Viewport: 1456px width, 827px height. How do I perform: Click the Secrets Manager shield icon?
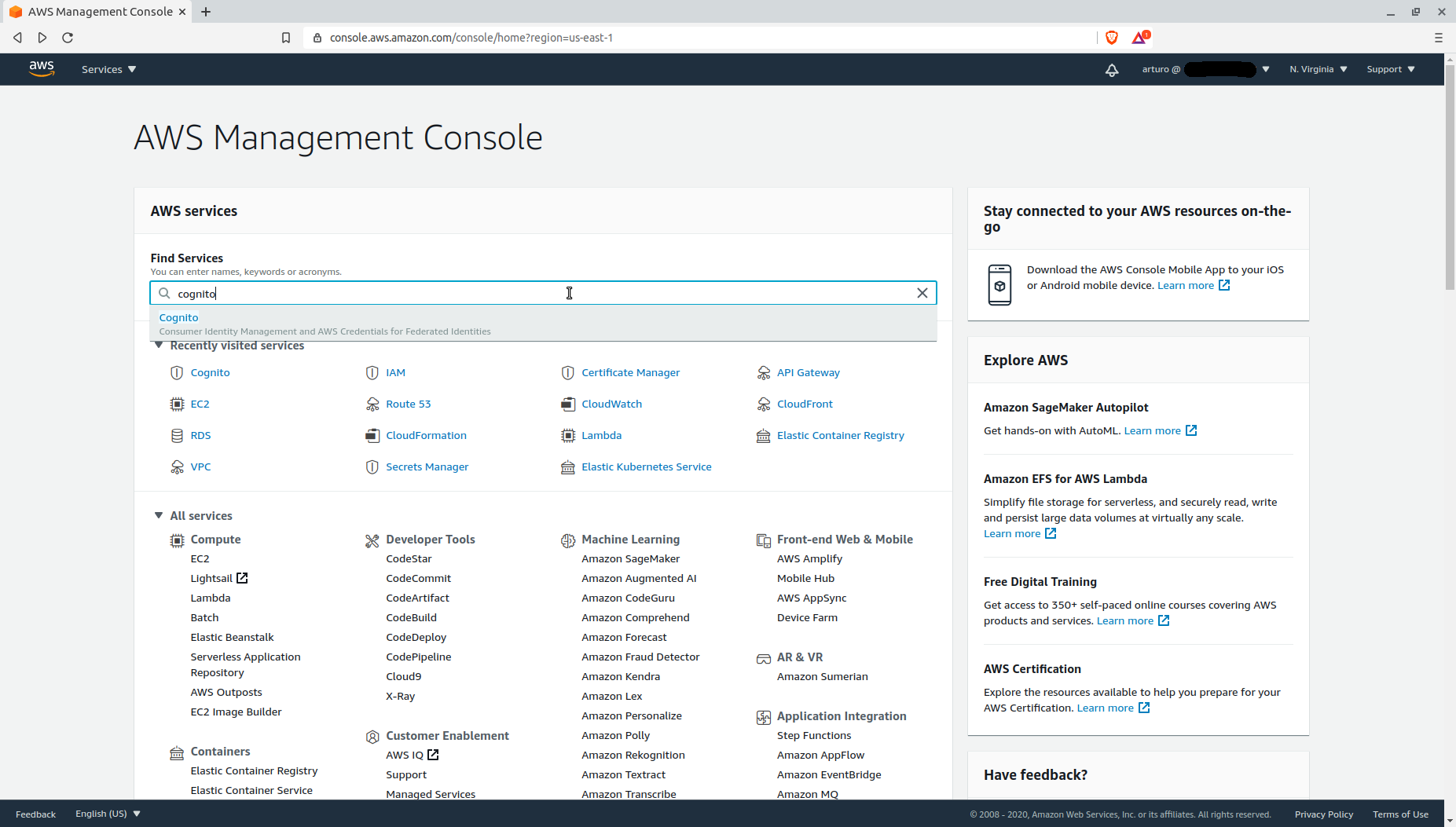[372, 467]
